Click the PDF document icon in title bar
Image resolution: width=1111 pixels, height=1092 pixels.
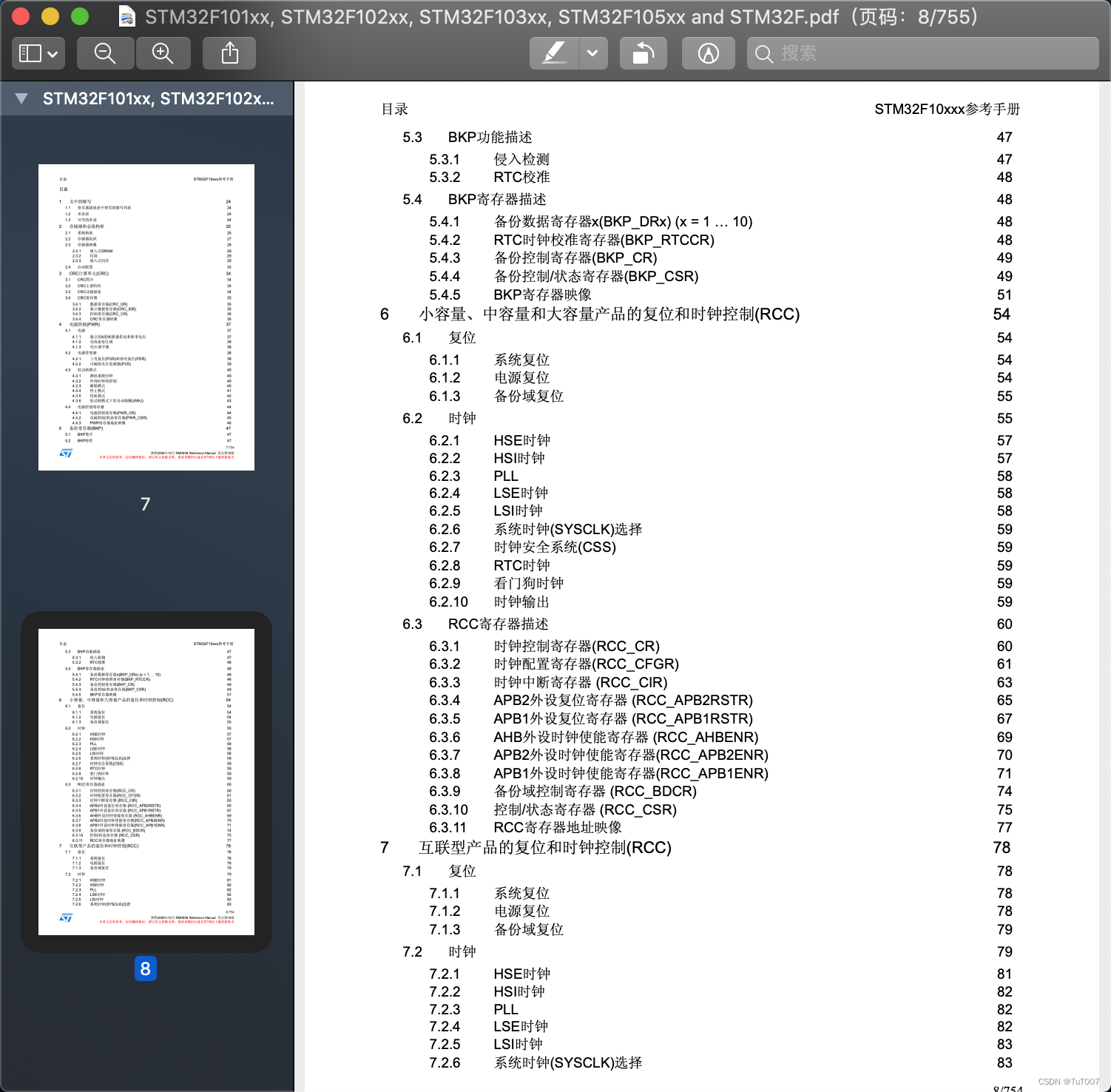click(126, 15)
